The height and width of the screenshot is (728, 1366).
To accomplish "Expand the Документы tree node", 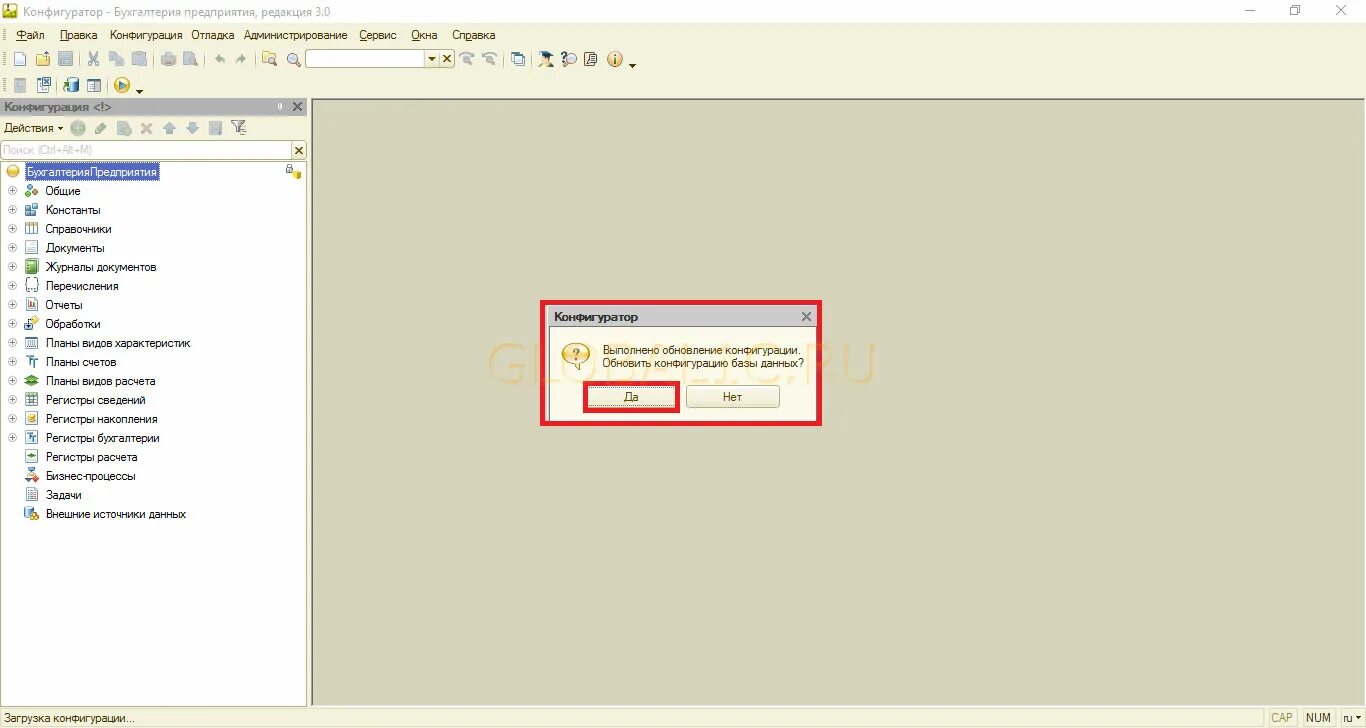I will 13,248.
